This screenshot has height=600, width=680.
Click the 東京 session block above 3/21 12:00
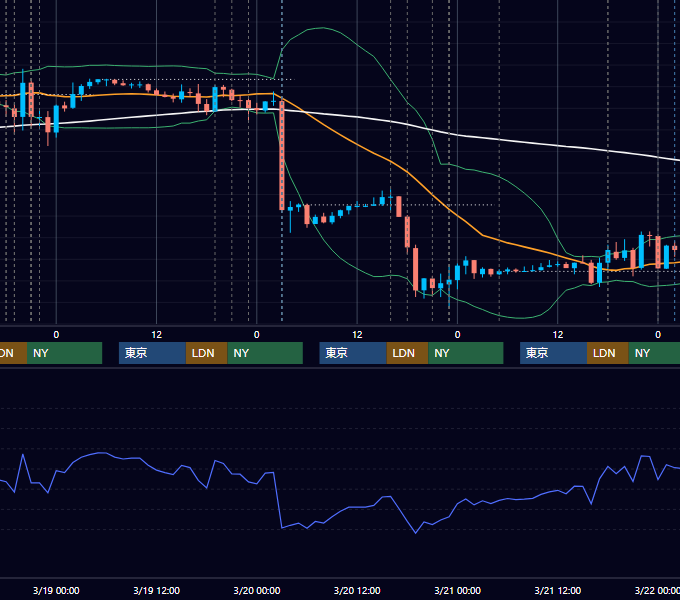click(x=554, y=353)
